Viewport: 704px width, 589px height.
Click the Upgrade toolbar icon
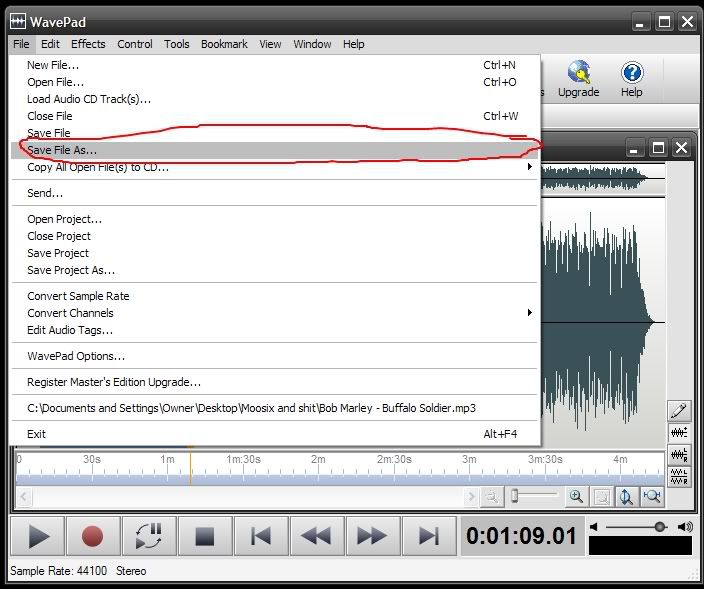click(579, 79)
